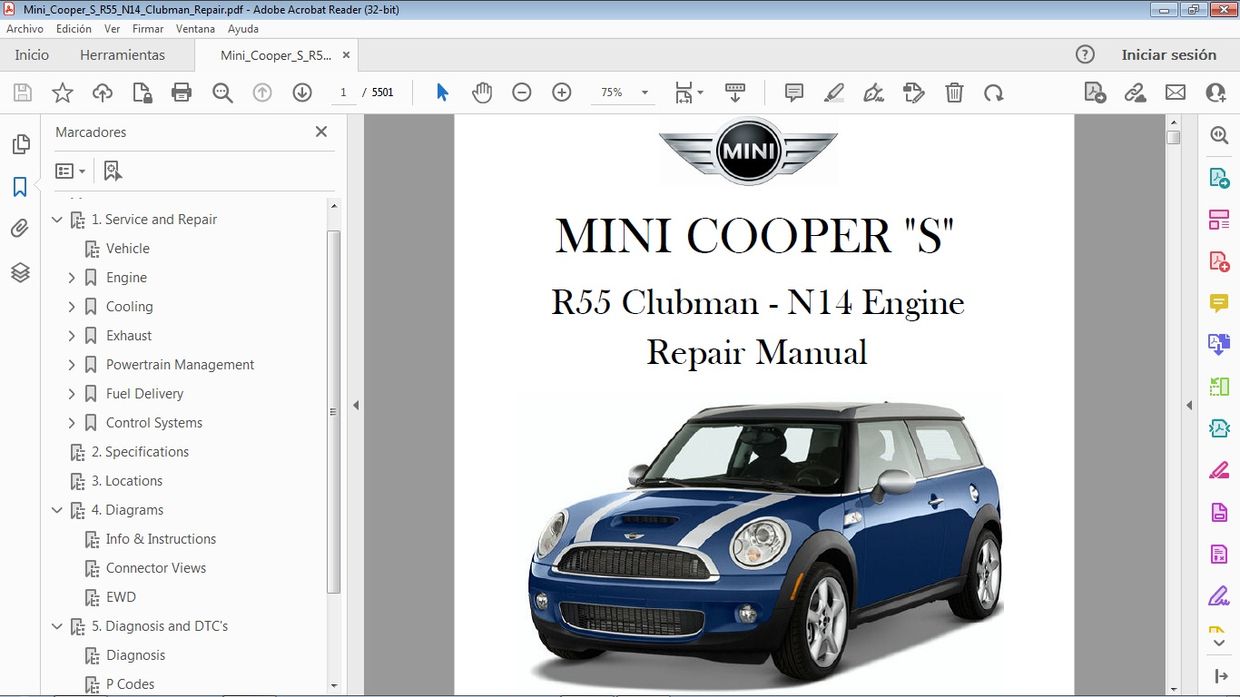Open the Page thumbnails panel
The height and width of the screenshot is (697, 1240).
point(21,143)
